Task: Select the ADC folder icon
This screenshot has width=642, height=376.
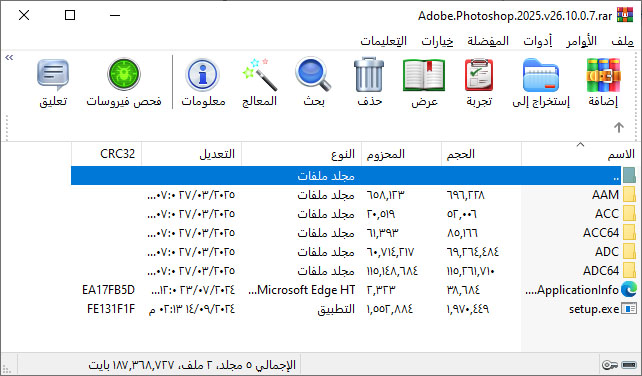Action: click(x=629, y=251)
